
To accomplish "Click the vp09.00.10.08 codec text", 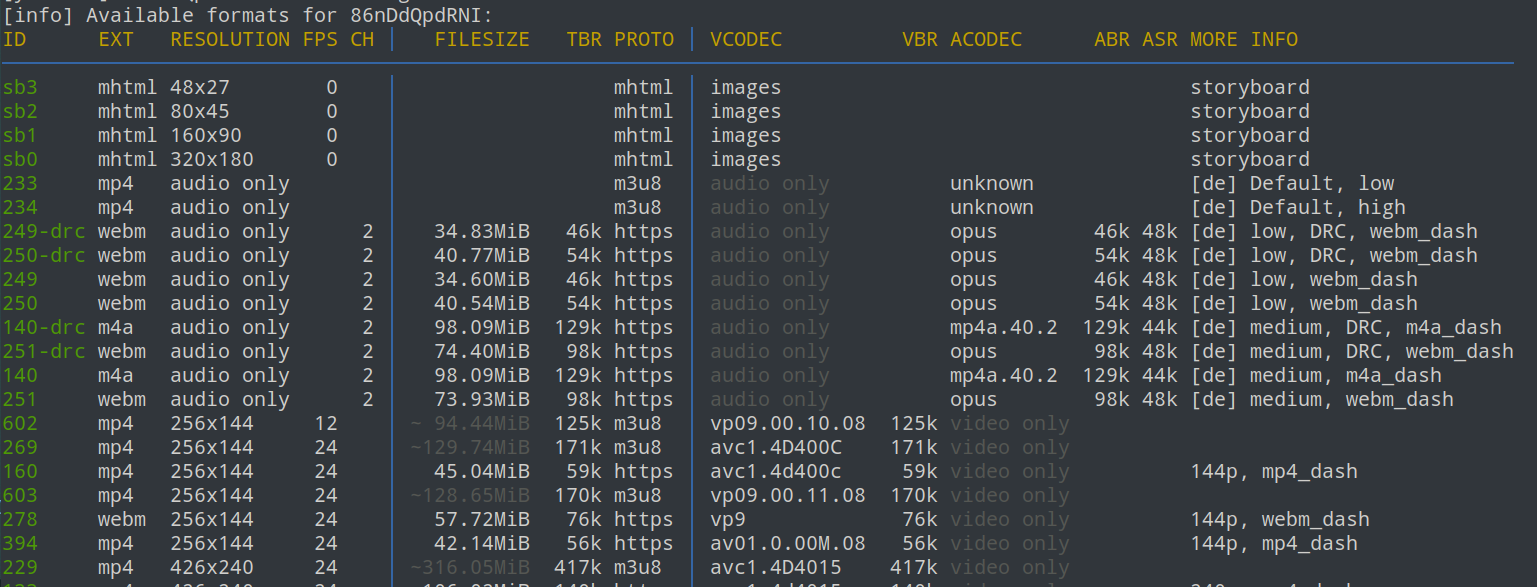I will pos(788,424).
